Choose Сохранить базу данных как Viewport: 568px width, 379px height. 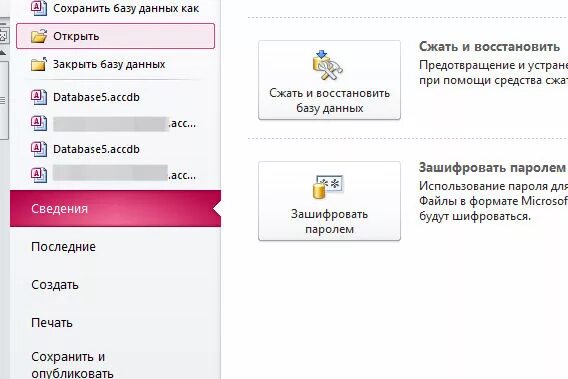click(x=115, y=8)
